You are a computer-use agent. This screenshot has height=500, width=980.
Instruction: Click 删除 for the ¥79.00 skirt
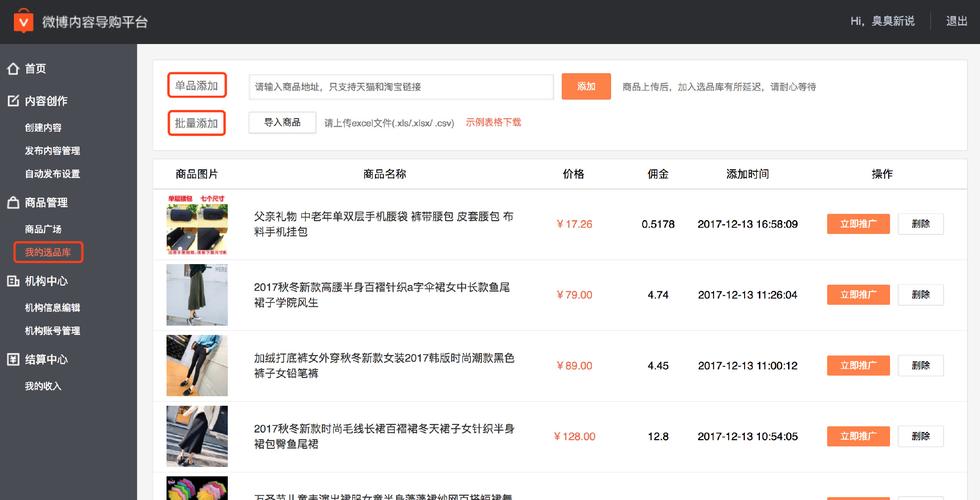tap(921, 294)
